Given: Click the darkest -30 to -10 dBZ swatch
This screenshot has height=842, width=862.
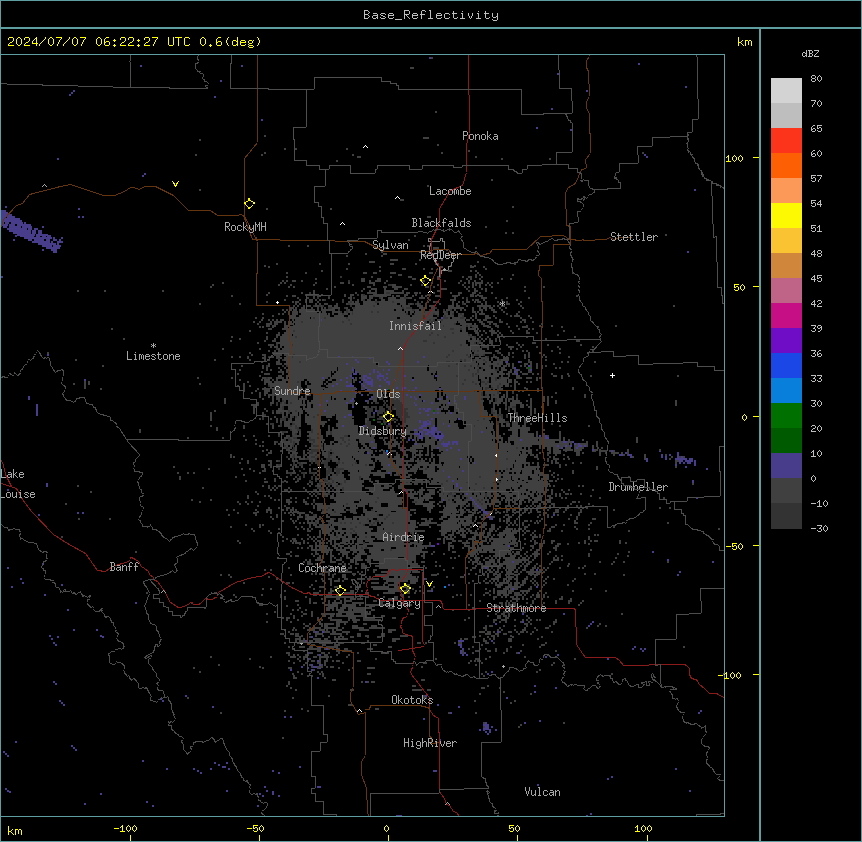Looking at the screenshot, I should coord(786,516).
